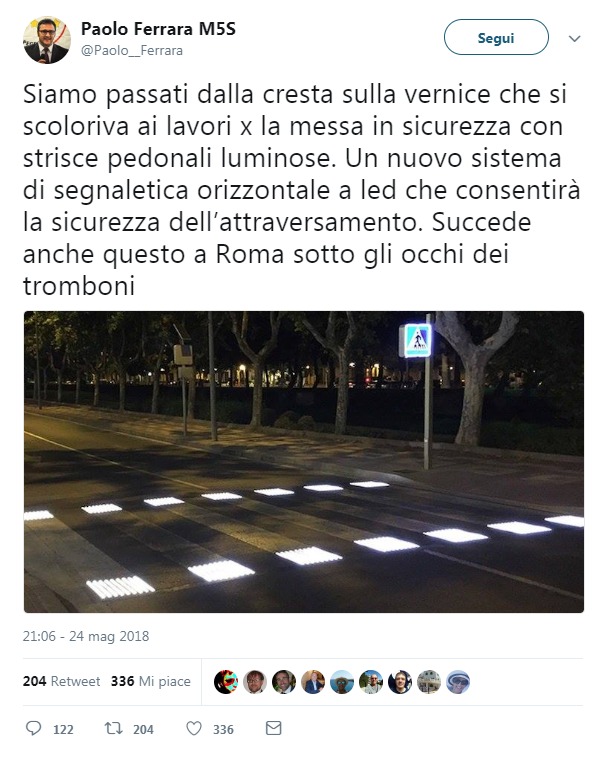Click the 21:06 - 24 mag 2018 timestamp
The width and height of the screenshot is (602, 761).
tap(86, 636)
